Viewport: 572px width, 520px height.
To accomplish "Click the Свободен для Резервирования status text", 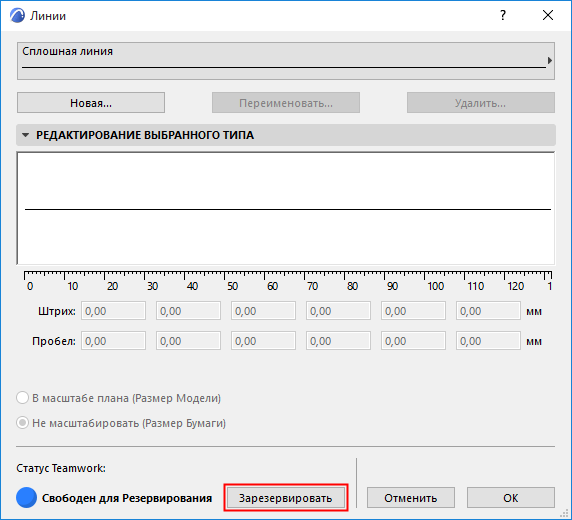I will (x=127, y=498).
